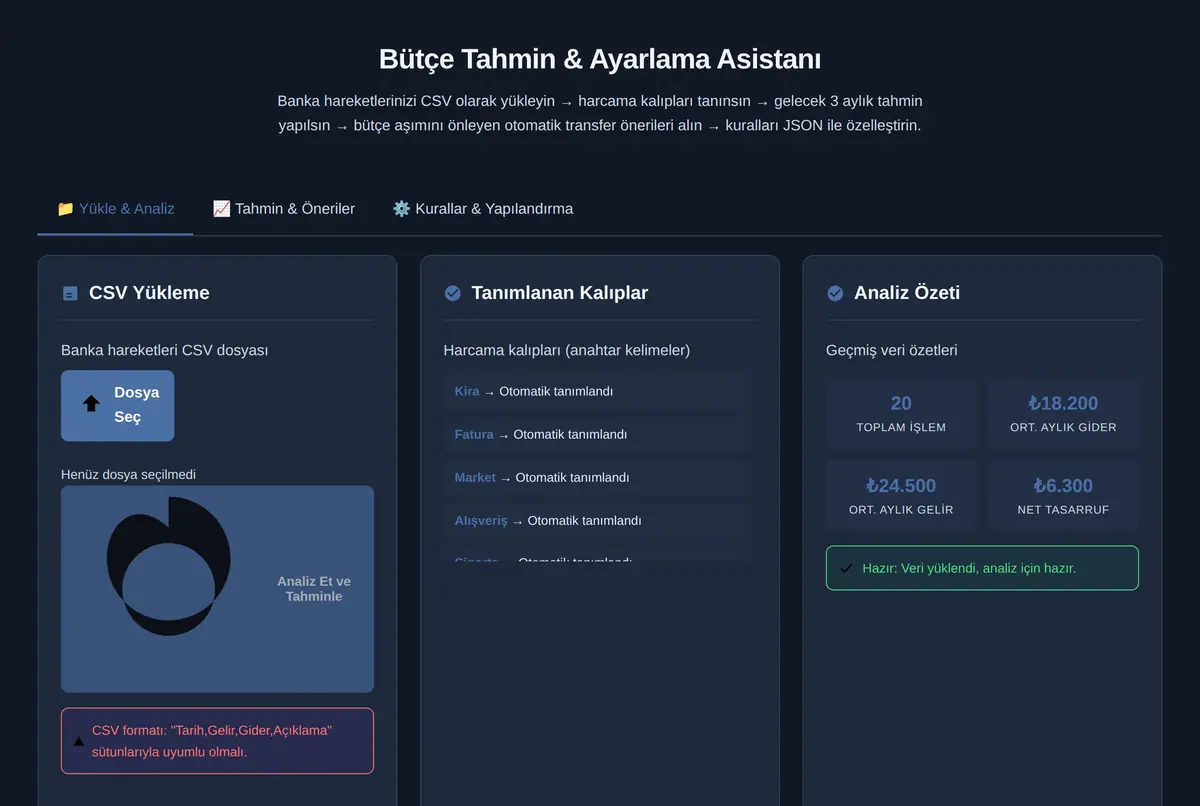Screen dimensions: 1200x806
Task: Click the Bütçe Tahmin & Ayarlama Asistanı heading
Action: coord(600,58)
